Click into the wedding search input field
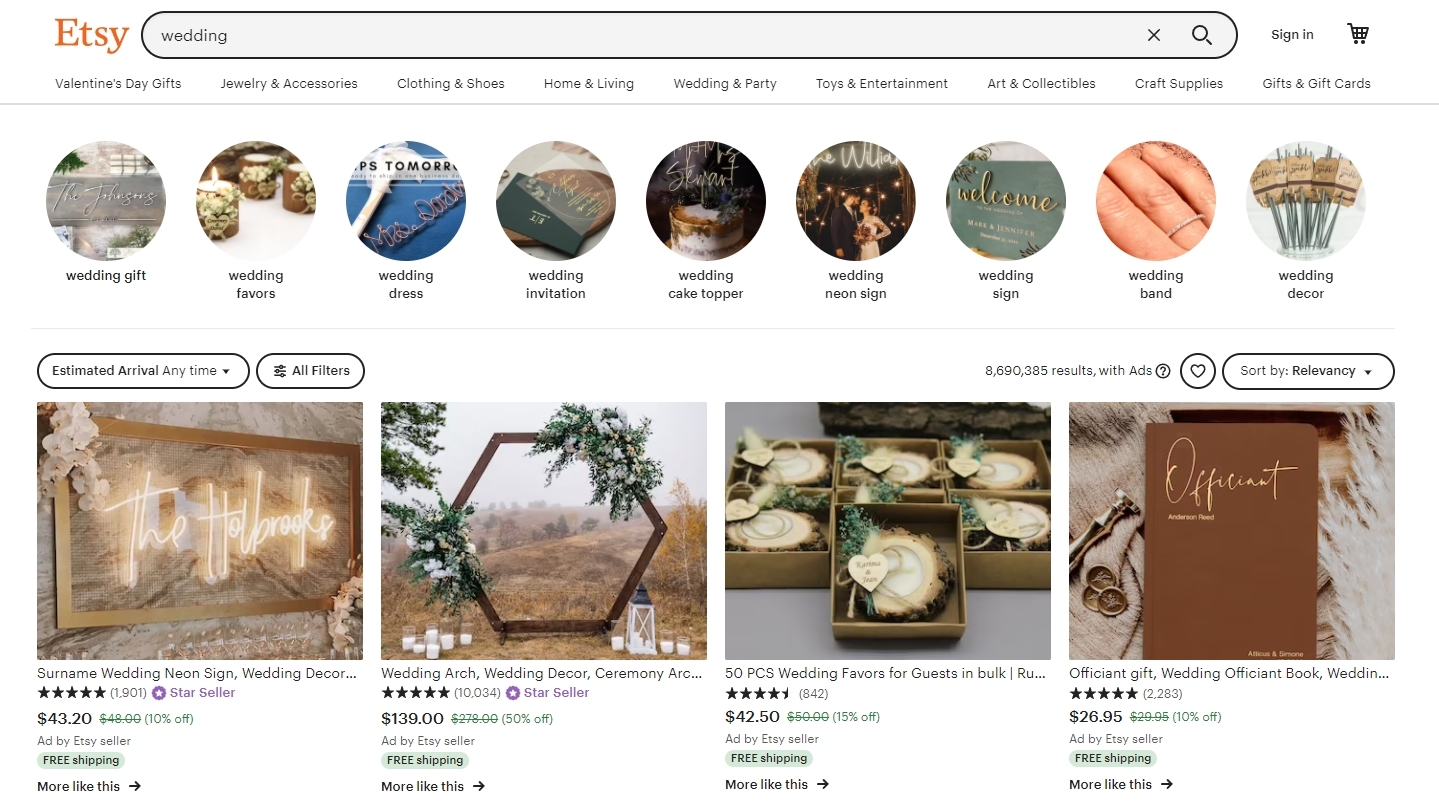The width and height of the screenshot is (1439, 802). point(645,35)
